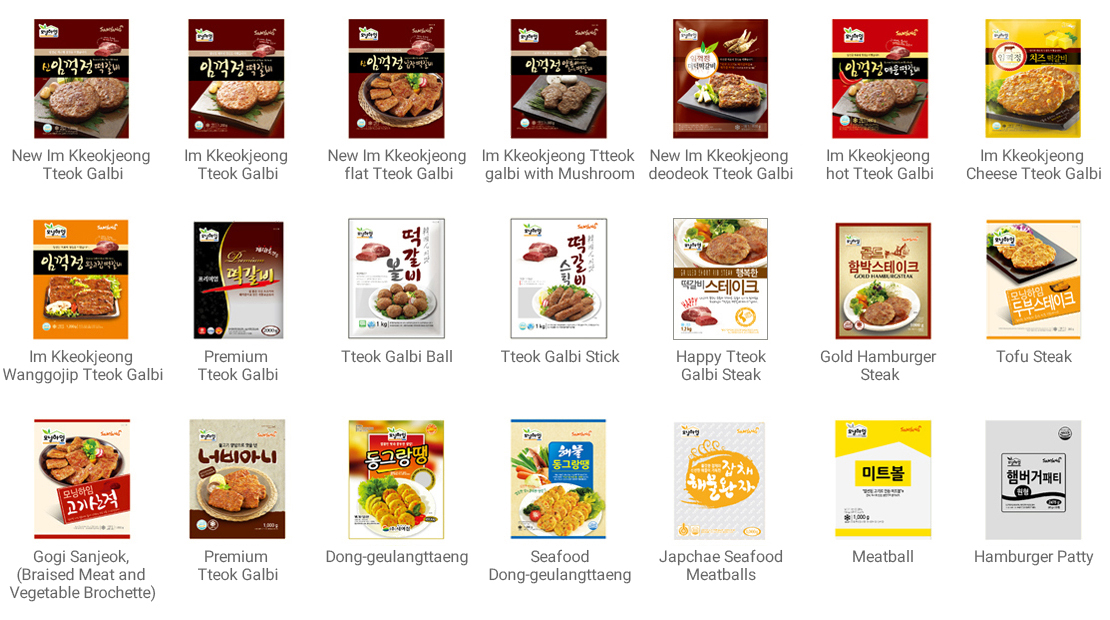1110x620 pixels.
Task: Open the New Im Kkeokjeong Tteok Galbi image
Action: click(81, 79)
